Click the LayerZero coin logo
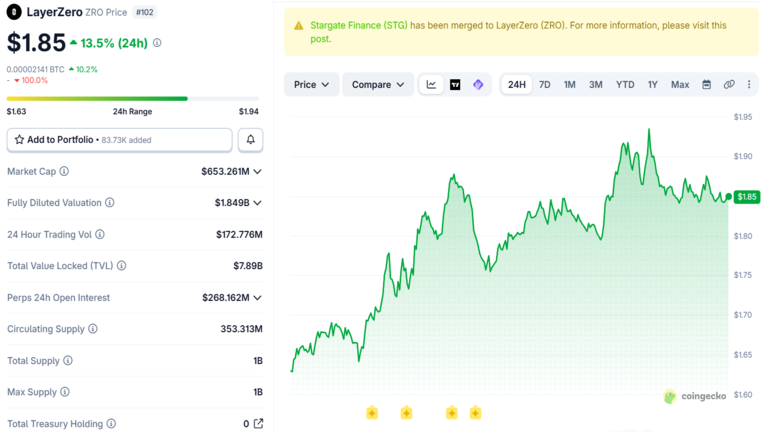The height and width of the screenshot is (432, 768). click(x=14, y=12)
